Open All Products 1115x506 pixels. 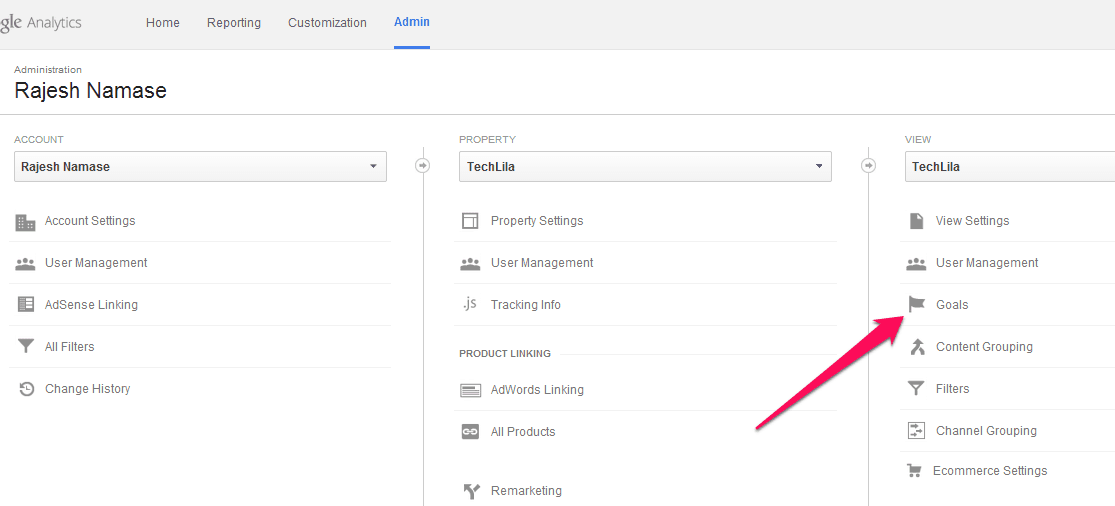523,431
